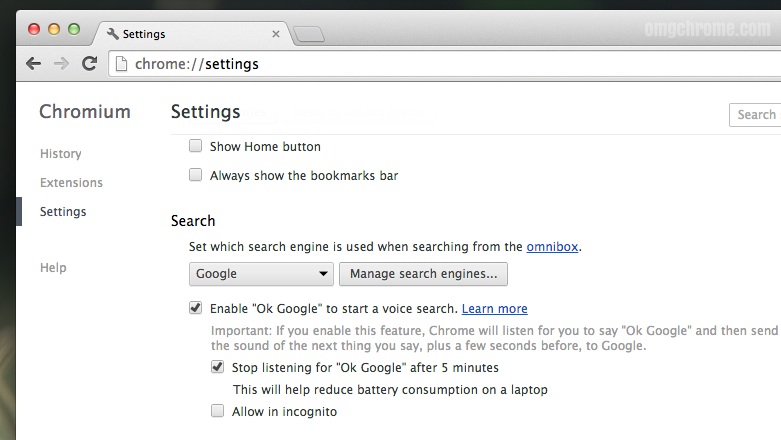
Task: Click the forward navigation arrow
Action: click(x=61, y=64)
